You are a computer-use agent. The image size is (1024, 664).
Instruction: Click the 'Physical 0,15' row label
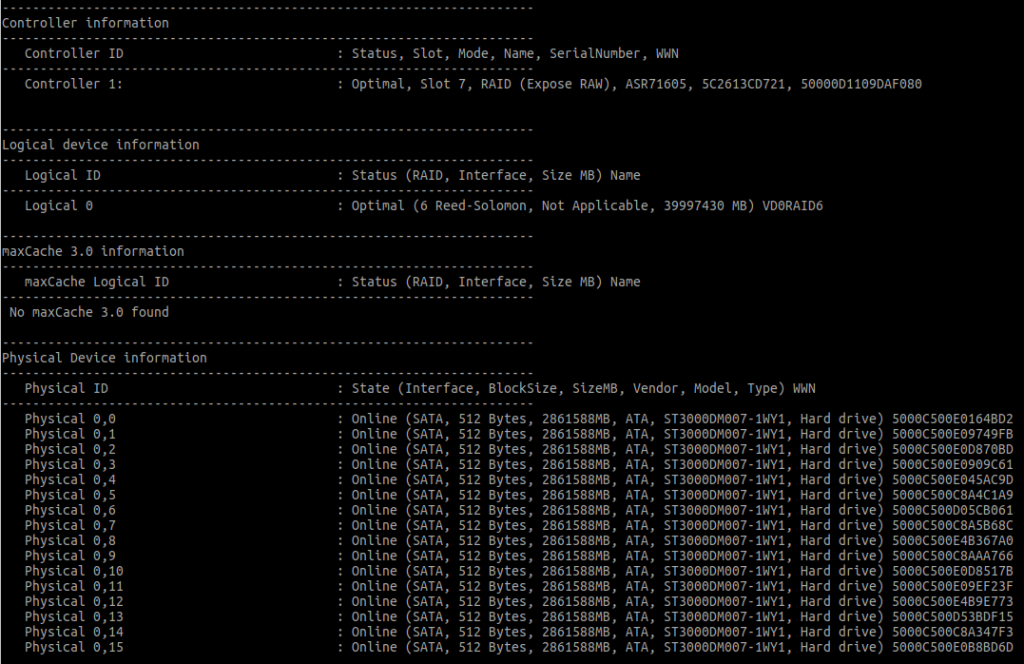(74, 647)
